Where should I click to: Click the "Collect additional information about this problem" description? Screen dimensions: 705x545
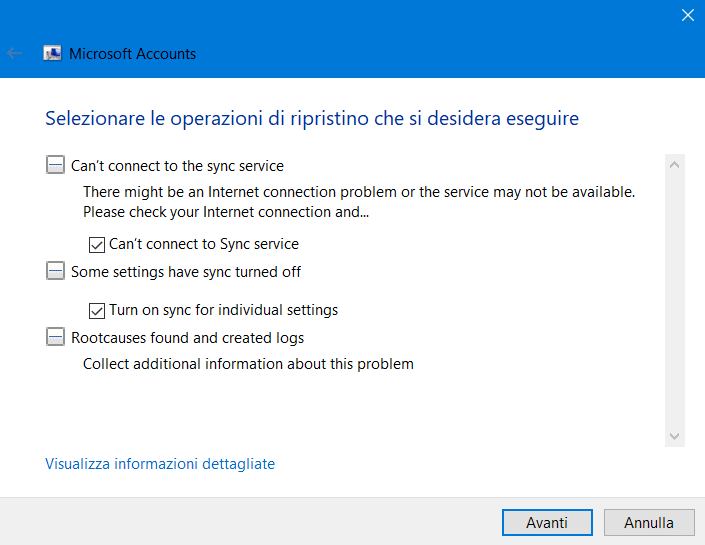coord(248,364)
